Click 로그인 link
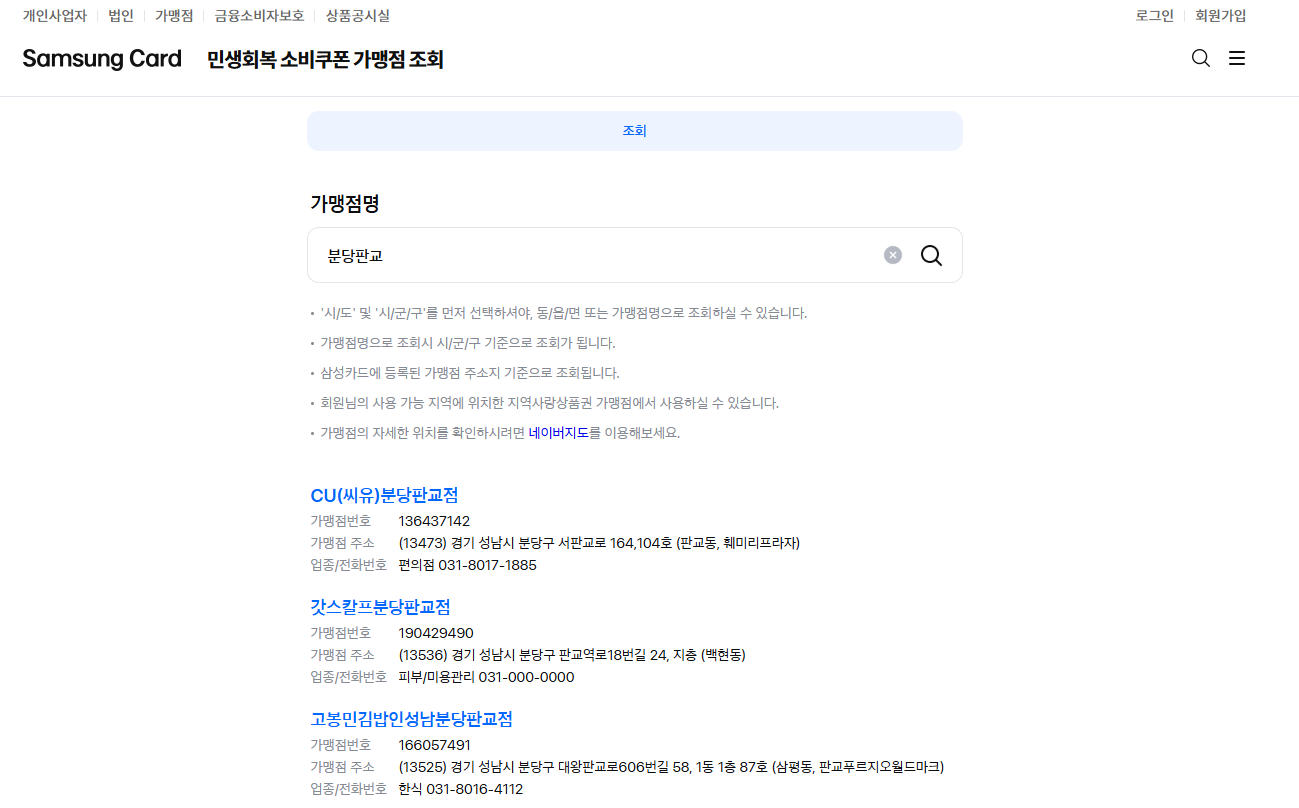 pyautogui.click(x=1155, y=16)
